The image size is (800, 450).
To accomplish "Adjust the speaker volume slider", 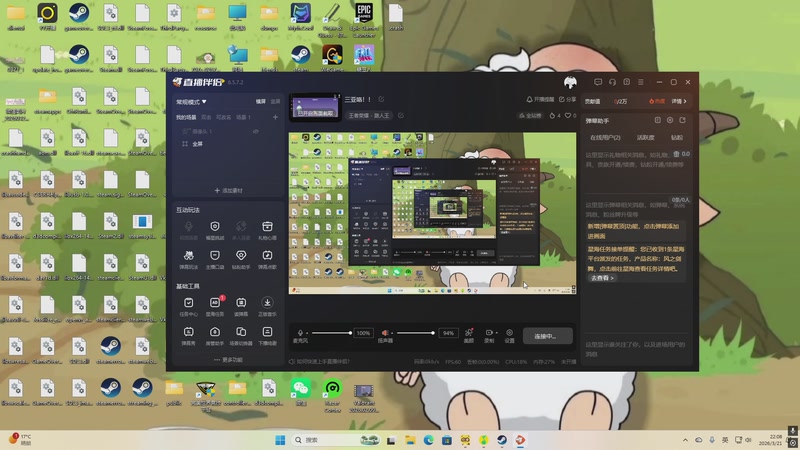I will point(416,333).
